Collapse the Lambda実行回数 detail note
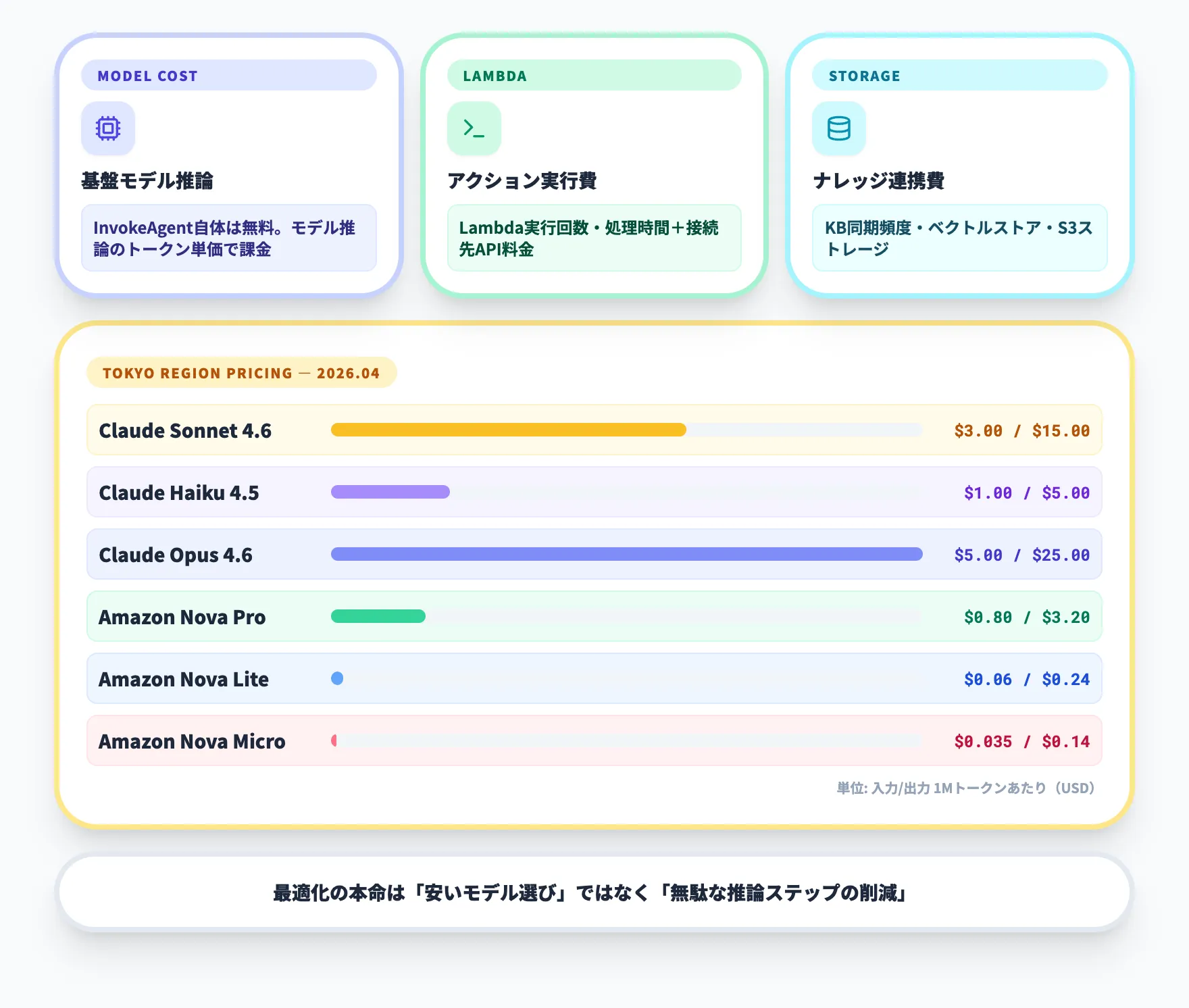1189x1008 pixels. pos(594,238)
